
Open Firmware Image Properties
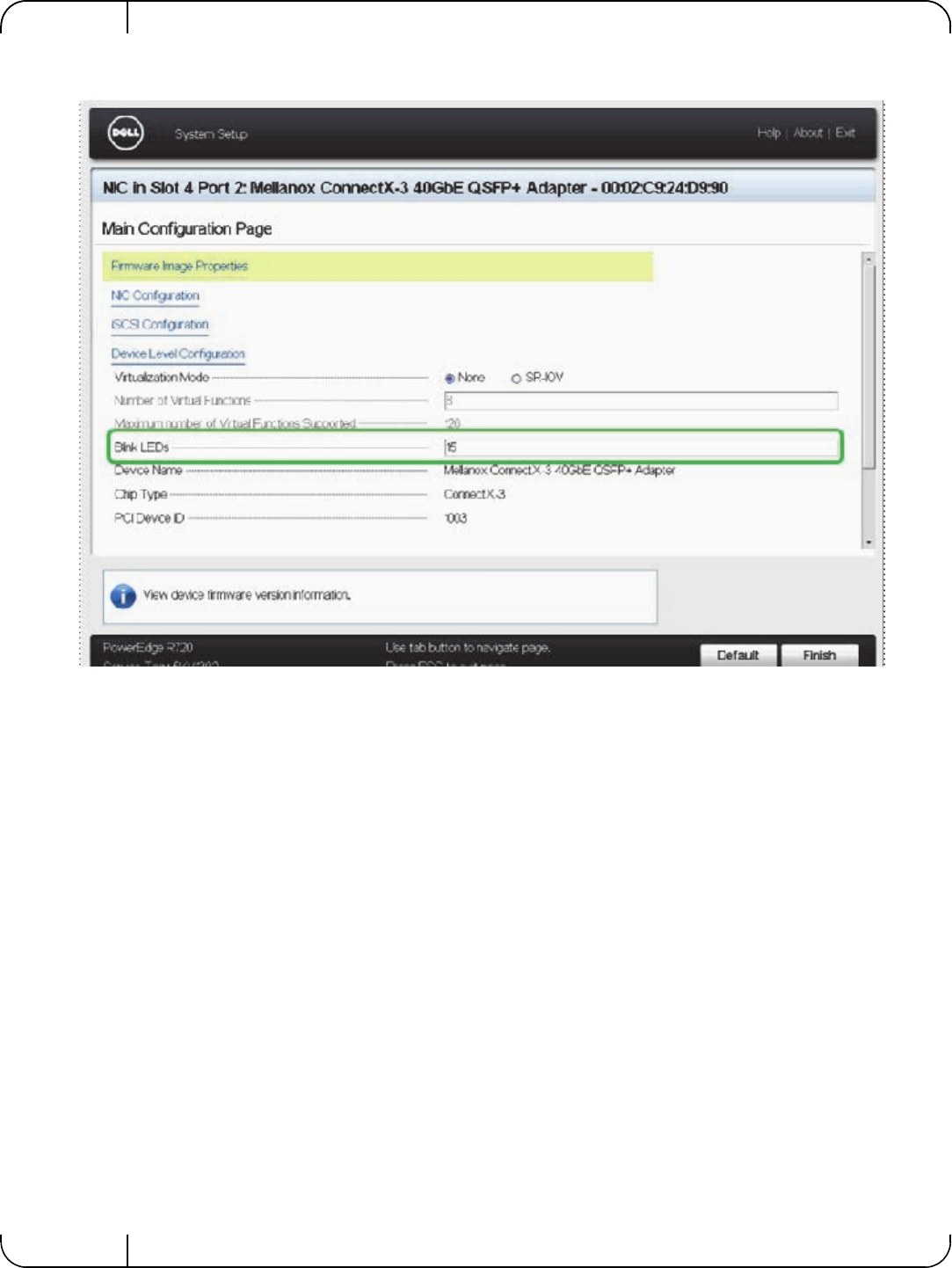(179, 266)
